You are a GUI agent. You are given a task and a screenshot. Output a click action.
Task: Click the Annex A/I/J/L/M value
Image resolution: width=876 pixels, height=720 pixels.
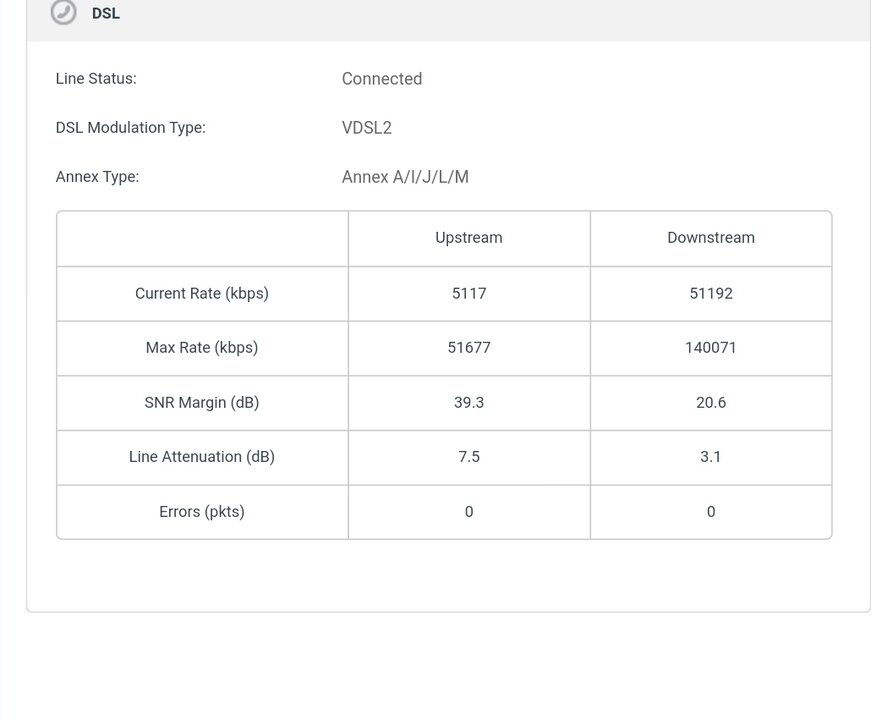(405, 177)
